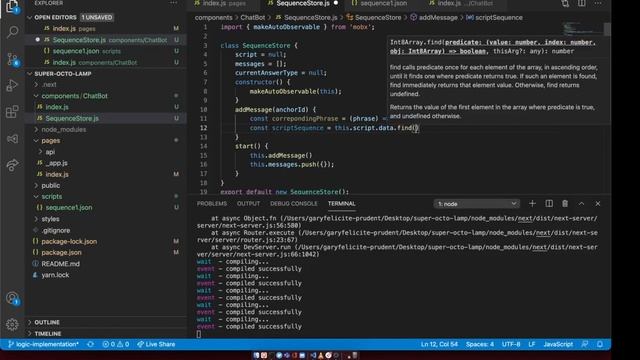Close the terminal panel

pyautogui.click(x=598, y=203)
